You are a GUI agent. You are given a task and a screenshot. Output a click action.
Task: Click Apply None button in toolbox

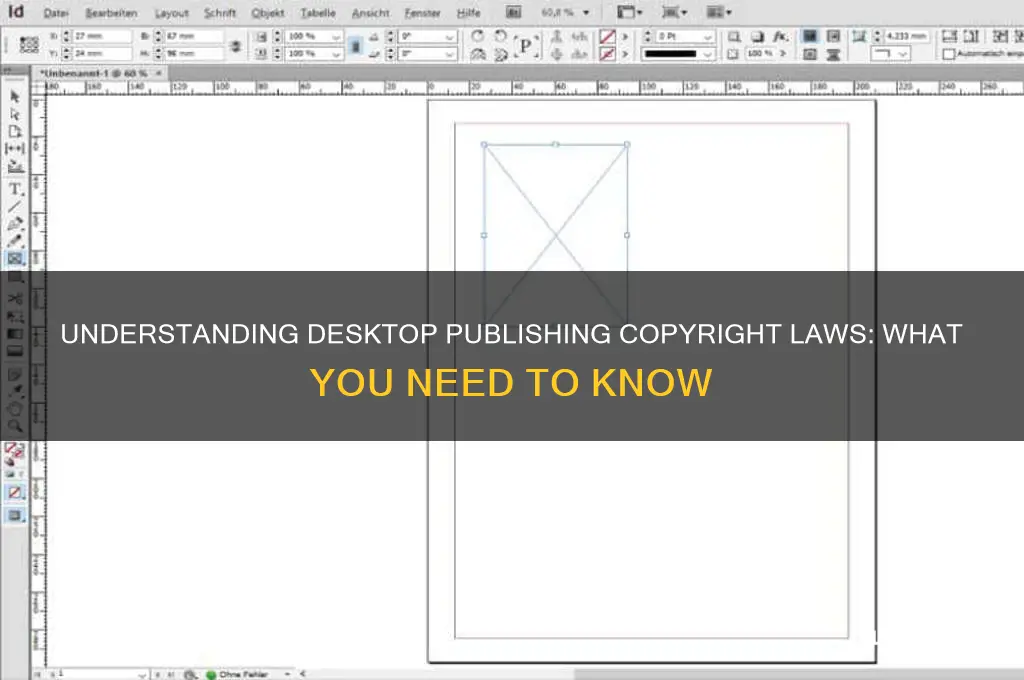click(x=14, y=493)
